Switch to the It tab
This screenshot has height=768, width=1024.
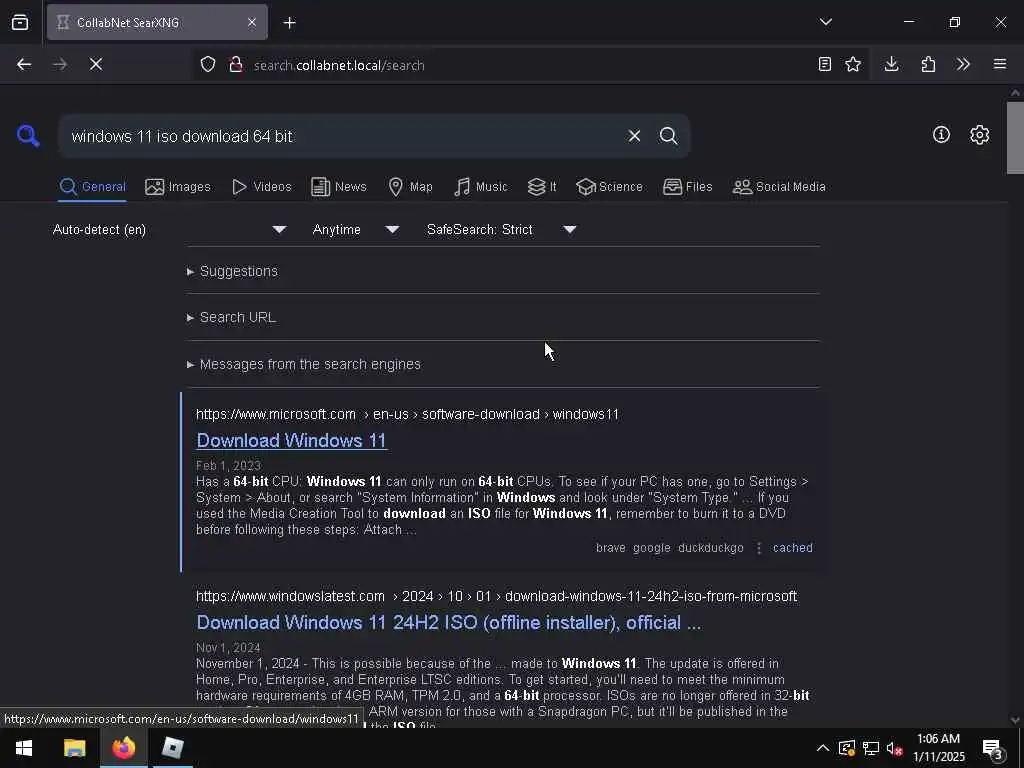[x=542, y=187]
